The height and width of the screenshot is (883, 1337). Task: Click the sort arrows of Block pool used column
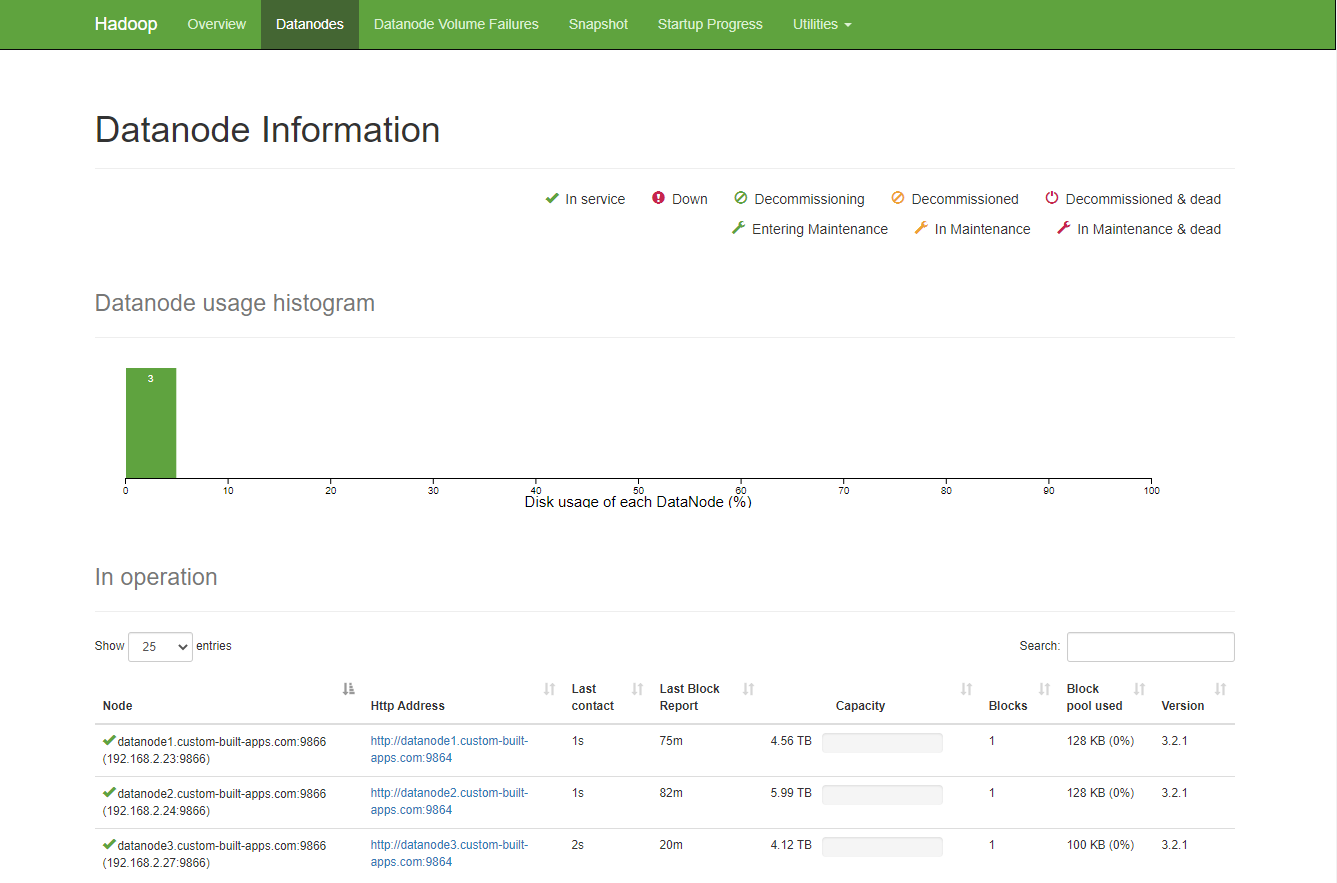(1139, 689)
